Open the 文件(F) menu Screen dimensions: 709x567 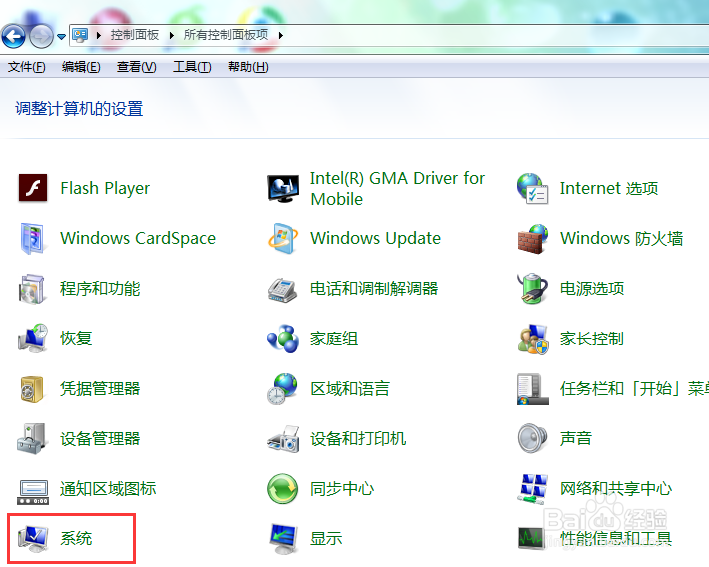click(27, 67)
